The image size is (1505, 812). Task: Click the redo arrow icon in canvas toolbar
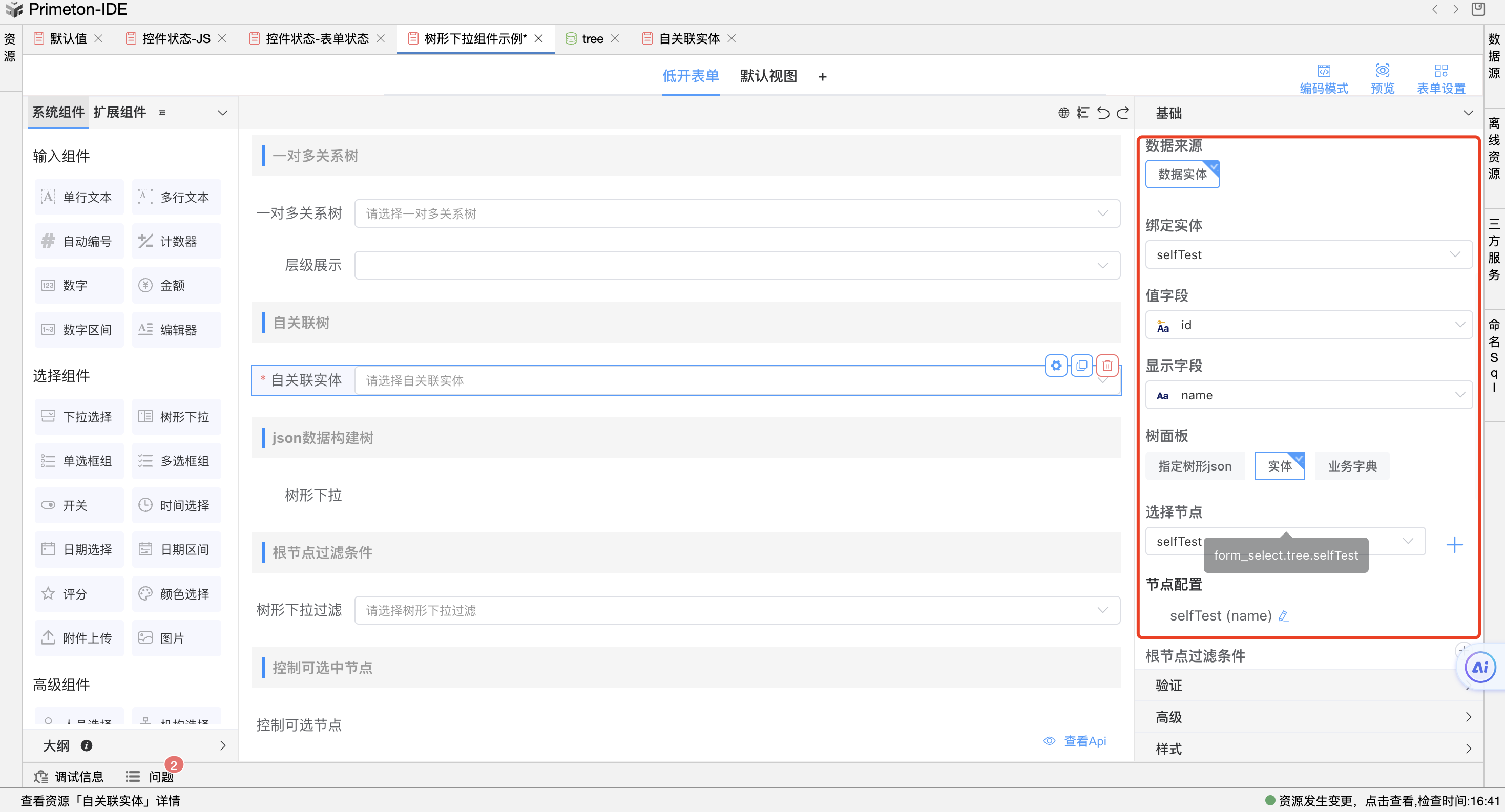click(1123, 113)
